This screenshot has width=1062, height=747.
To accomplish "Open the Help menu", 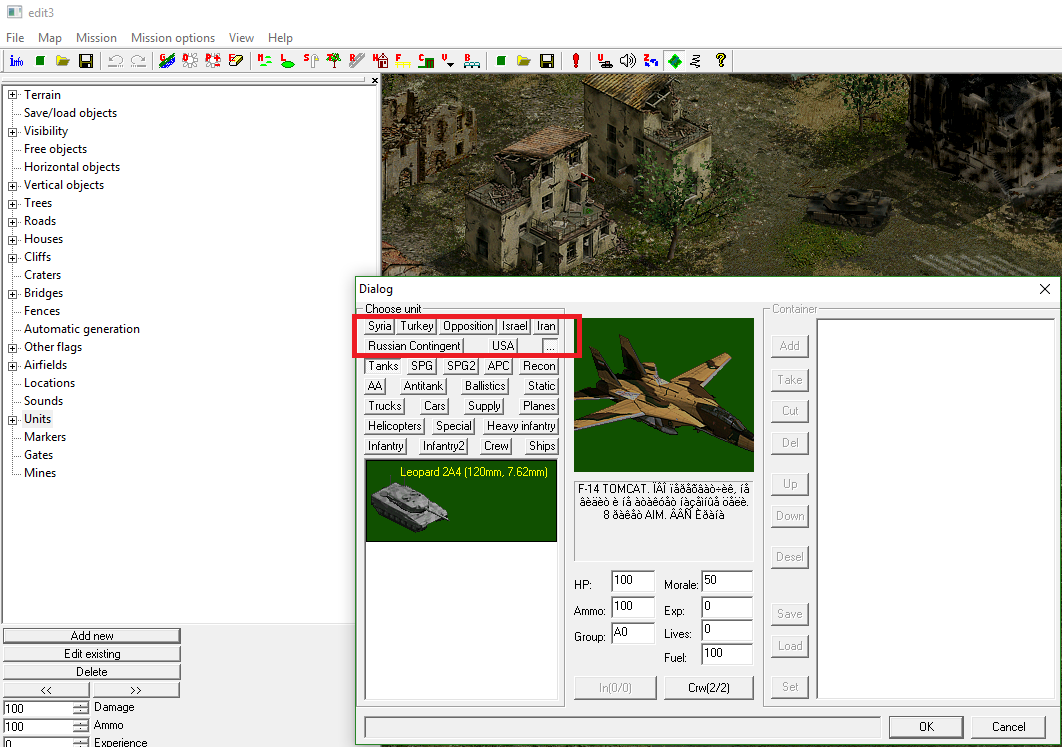I will coord(280,38).
